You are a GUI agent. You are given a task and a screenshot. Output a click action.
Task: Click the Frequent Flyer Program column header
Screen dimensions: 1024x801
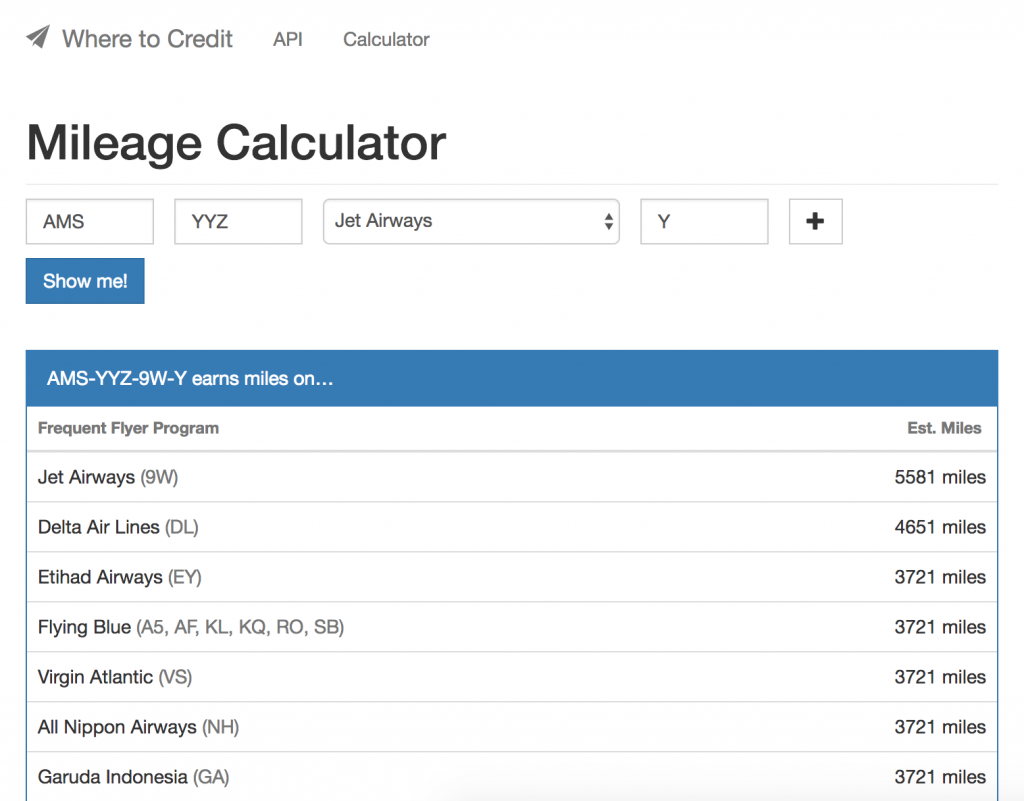point(128,428)
